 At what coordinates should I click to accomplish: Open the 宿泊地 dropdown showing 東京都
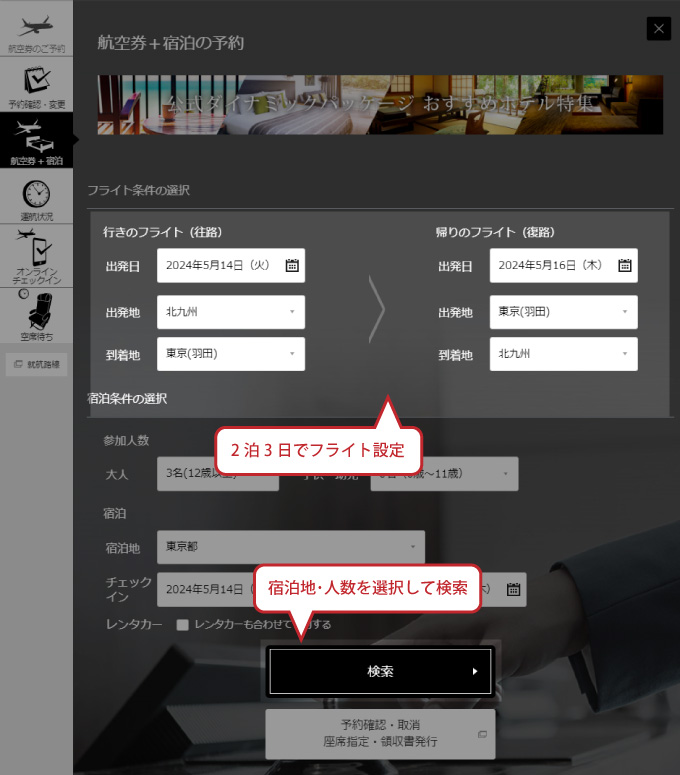(290, 547)
